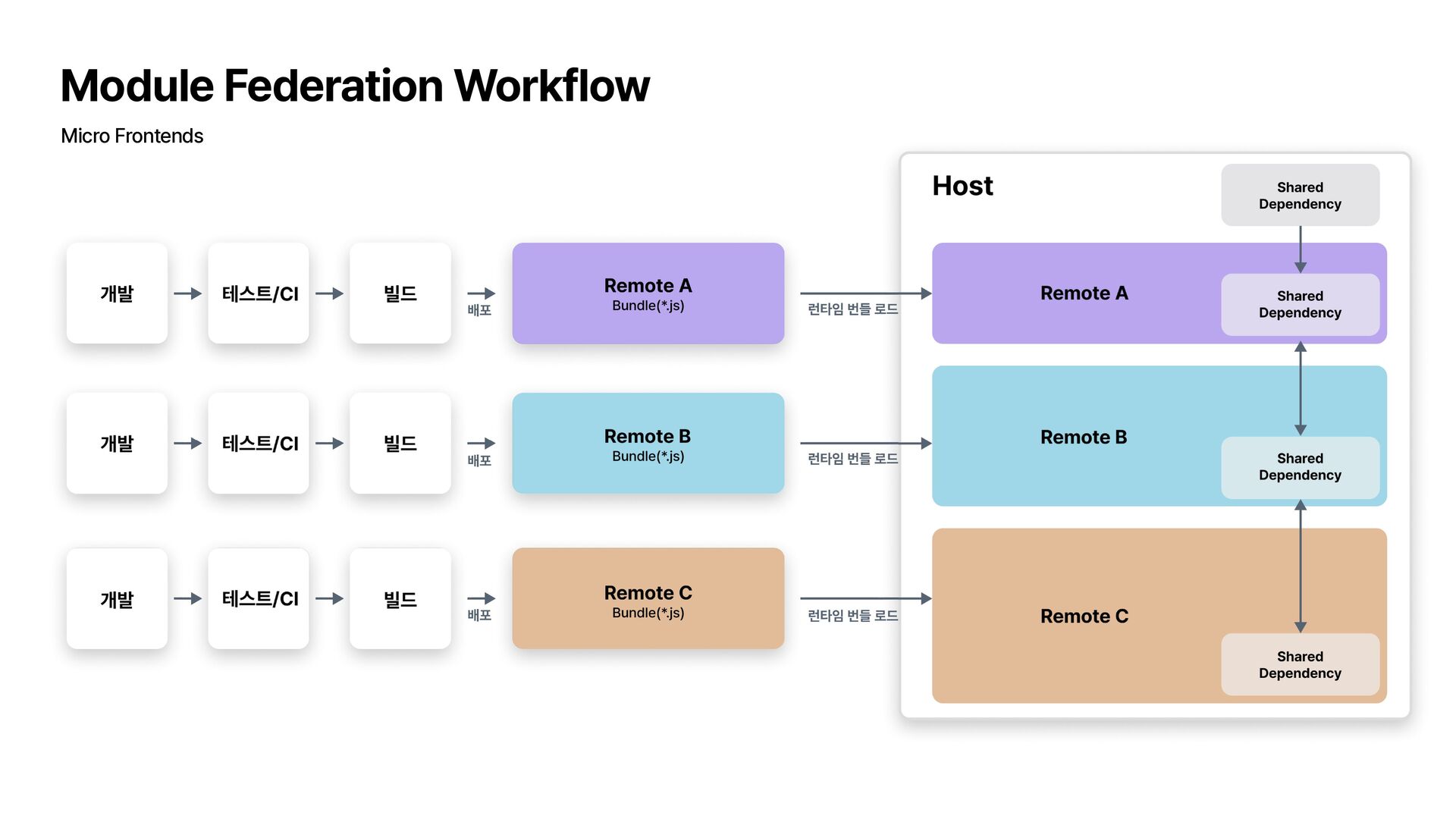This screenshot has height=819, width=1456.
Task: Select the 빌드 box in the Remote A row
Action: pyautogui.click(x=400, y=293)
